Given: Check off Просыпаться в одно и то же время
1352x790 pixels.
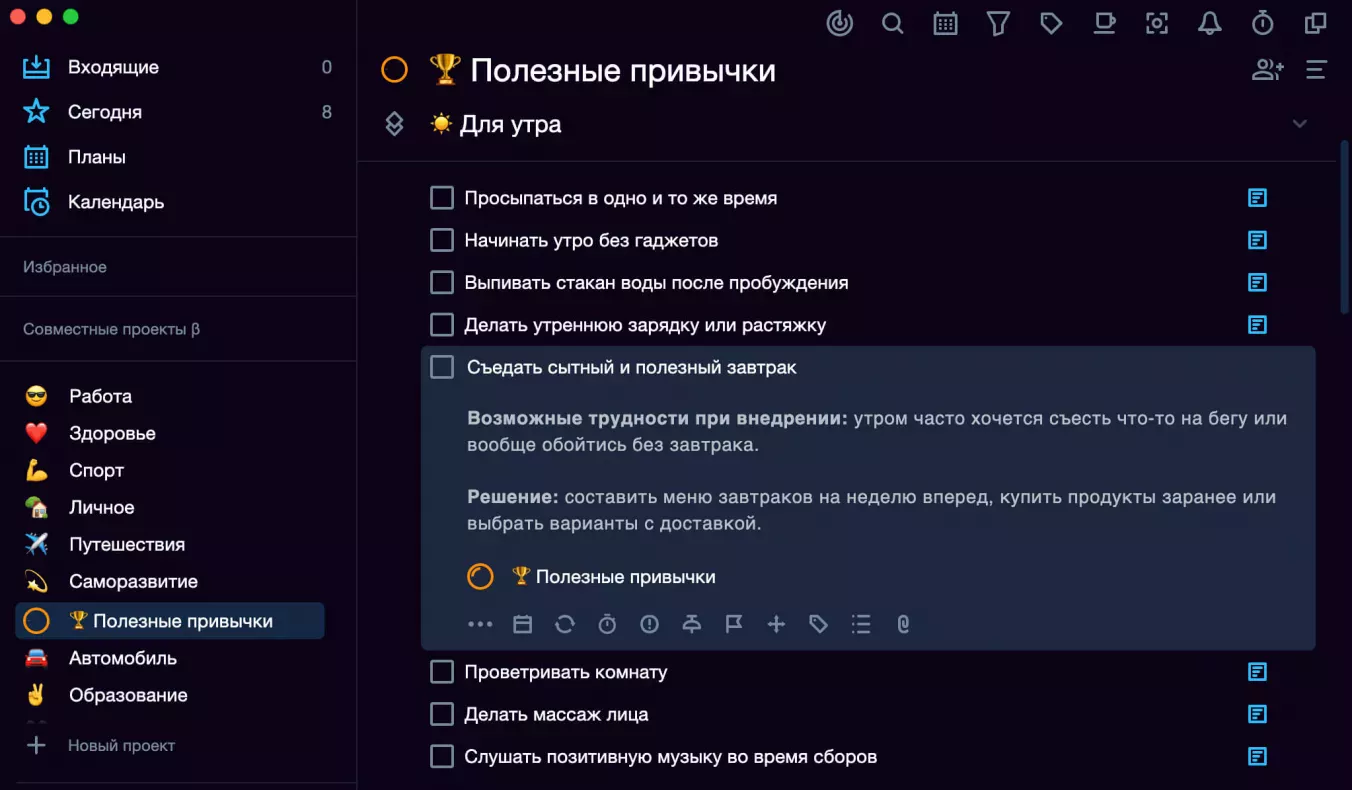Looking at the screenshot, I should (442, 198).
